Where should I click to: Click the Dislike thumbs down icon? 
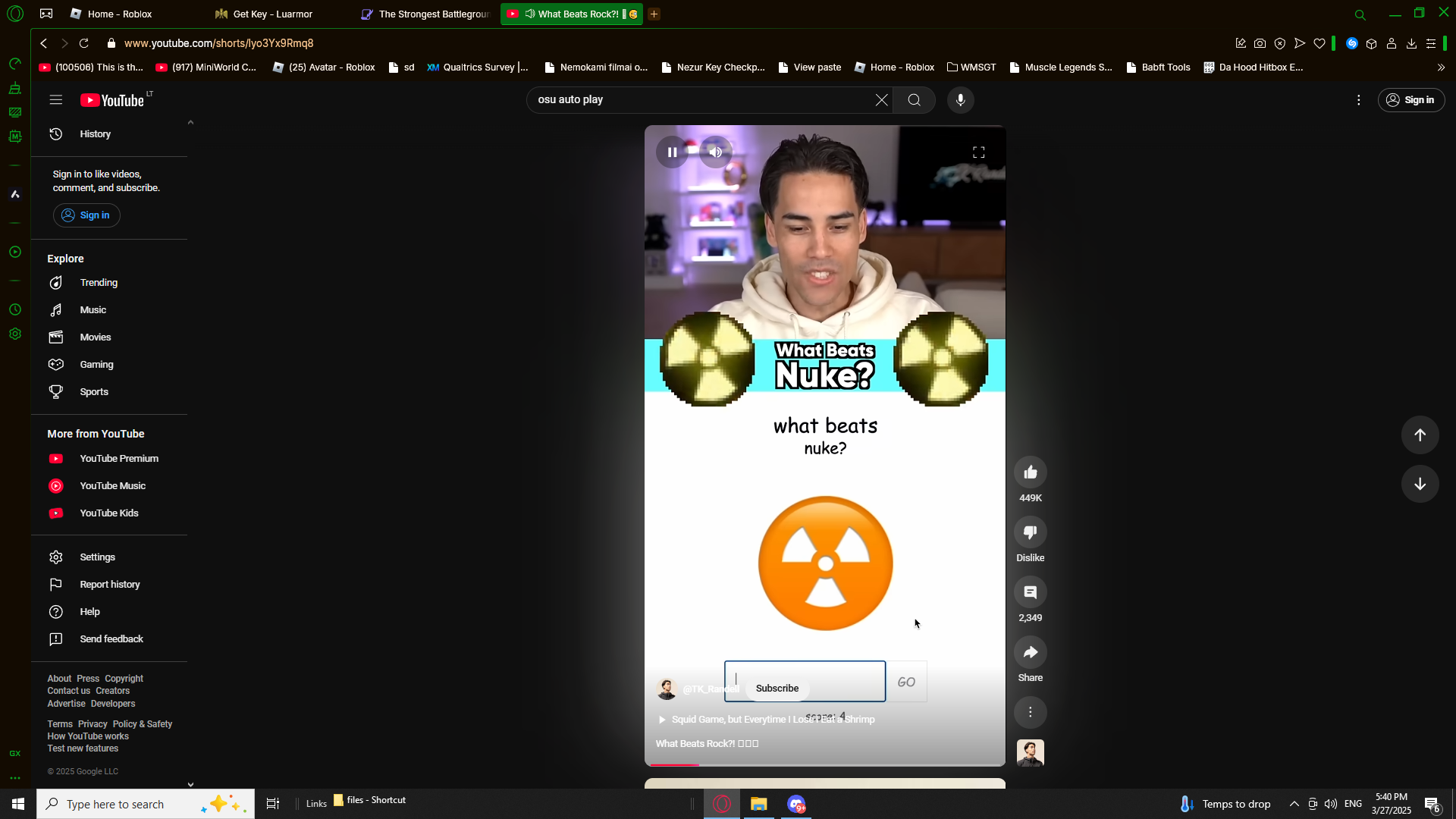(1030, 532)
